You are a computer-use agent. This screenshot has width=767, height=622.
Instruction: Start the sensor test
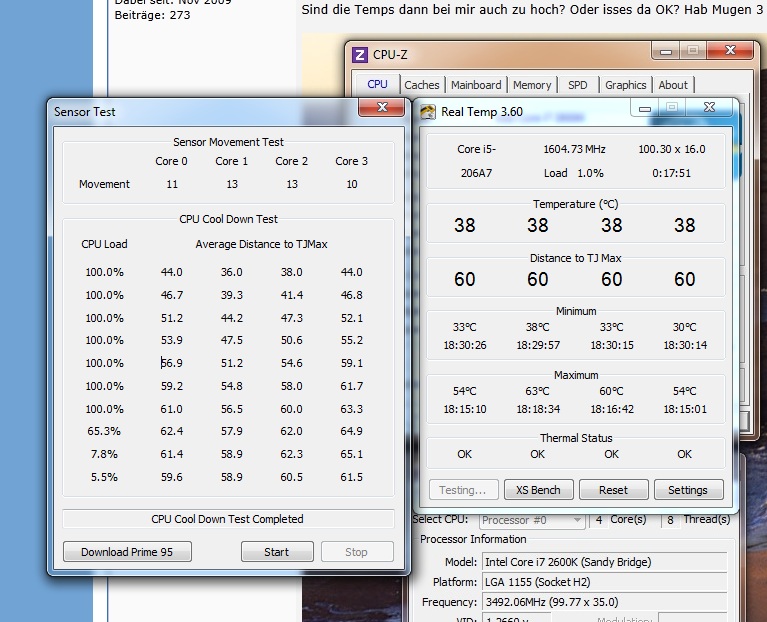click(277, 552)
